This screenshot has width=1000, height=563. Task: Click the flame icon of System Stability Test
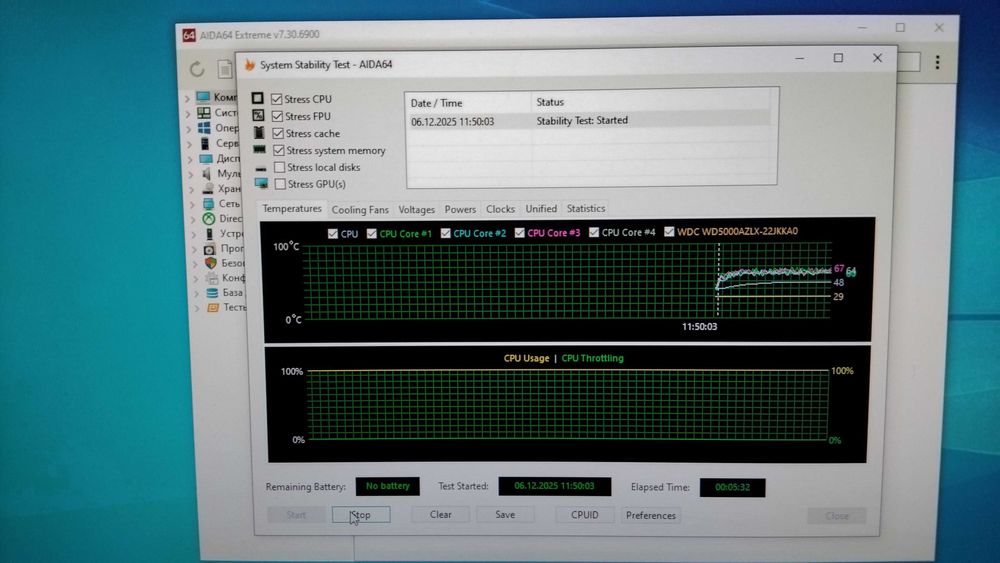tap(249, 65)
